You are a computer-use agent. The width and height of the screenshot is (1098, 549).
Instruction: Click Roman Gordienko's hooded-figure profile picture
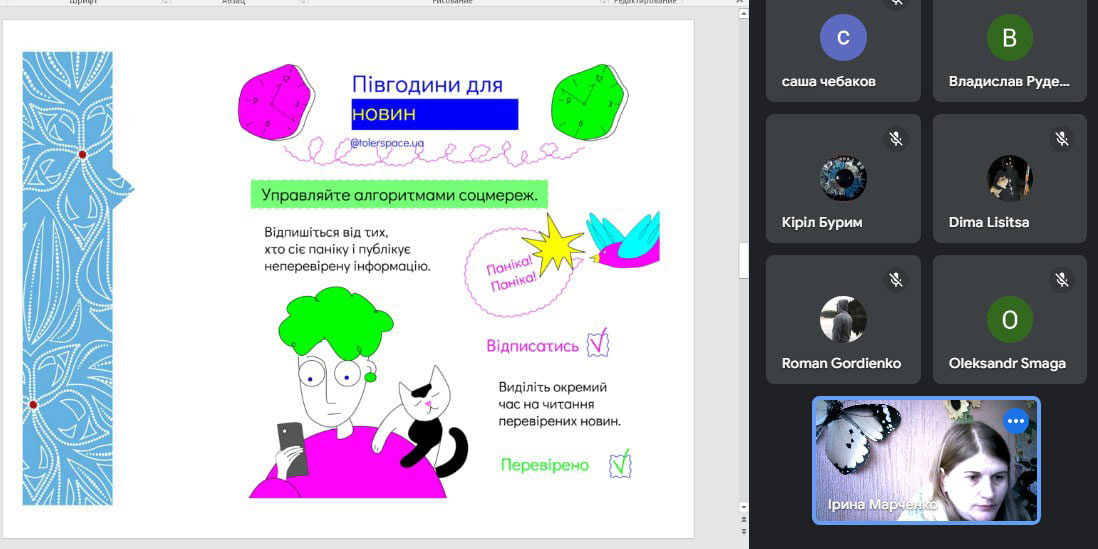tap(843, 319)
